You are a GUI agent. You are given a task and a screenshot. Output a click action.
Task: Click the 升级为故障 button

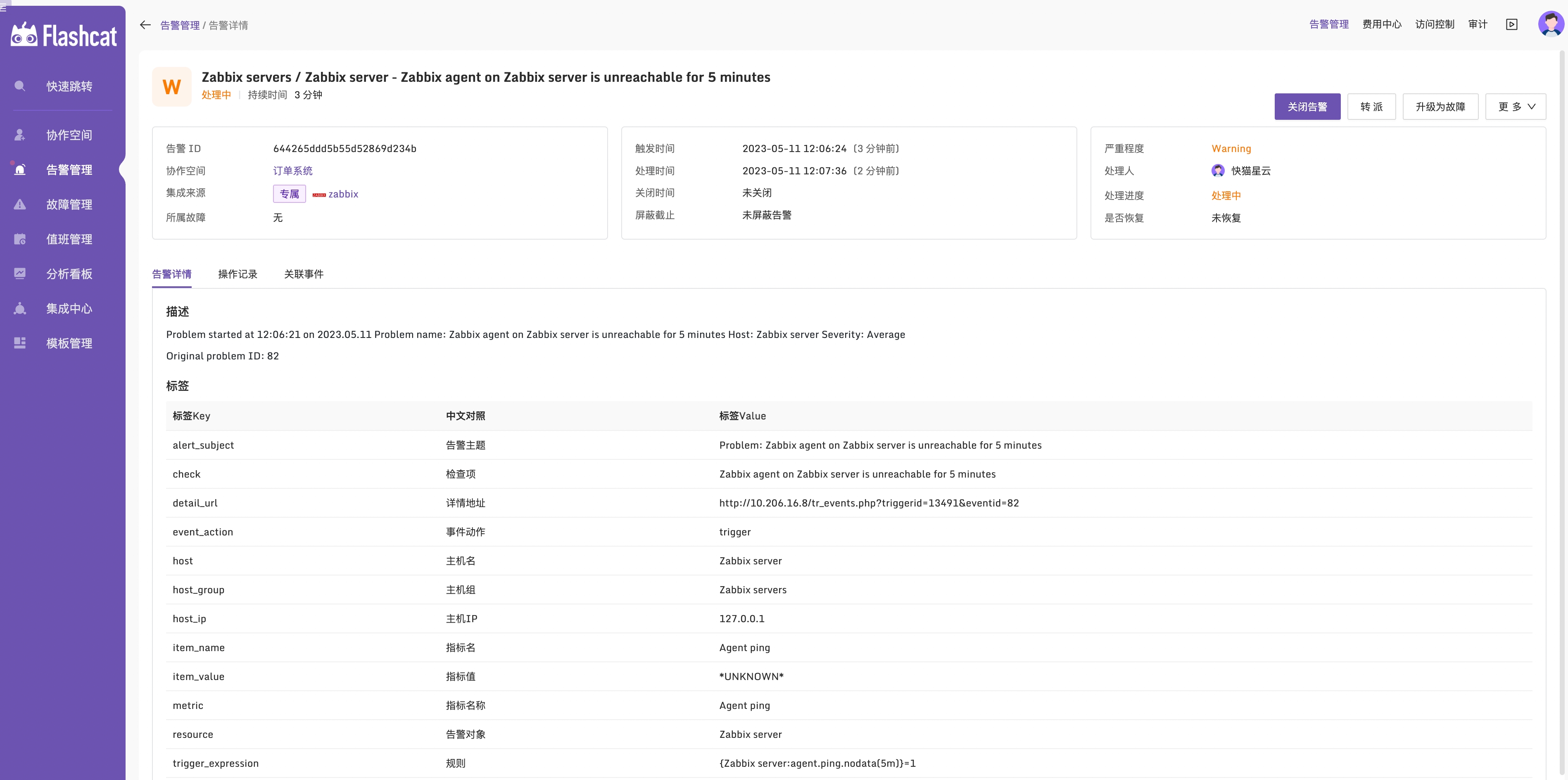[1440, 106]
